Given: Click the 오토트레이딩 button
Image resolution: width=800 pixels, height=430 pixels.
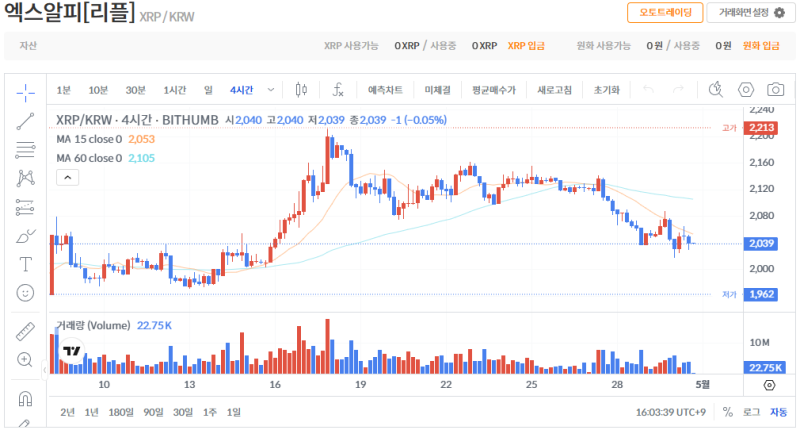Looking at the screenshot, I should click(x=665, y=12).
